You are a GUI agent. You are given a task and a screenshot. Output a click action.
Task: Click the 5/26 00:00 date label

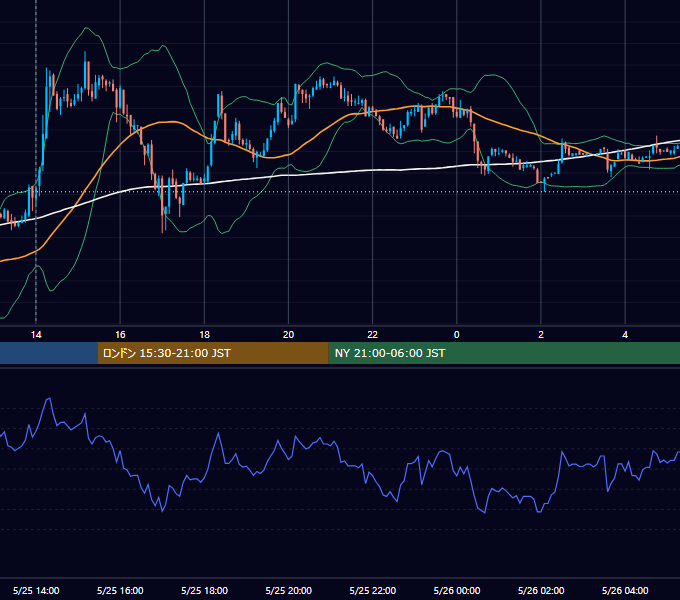457,590
